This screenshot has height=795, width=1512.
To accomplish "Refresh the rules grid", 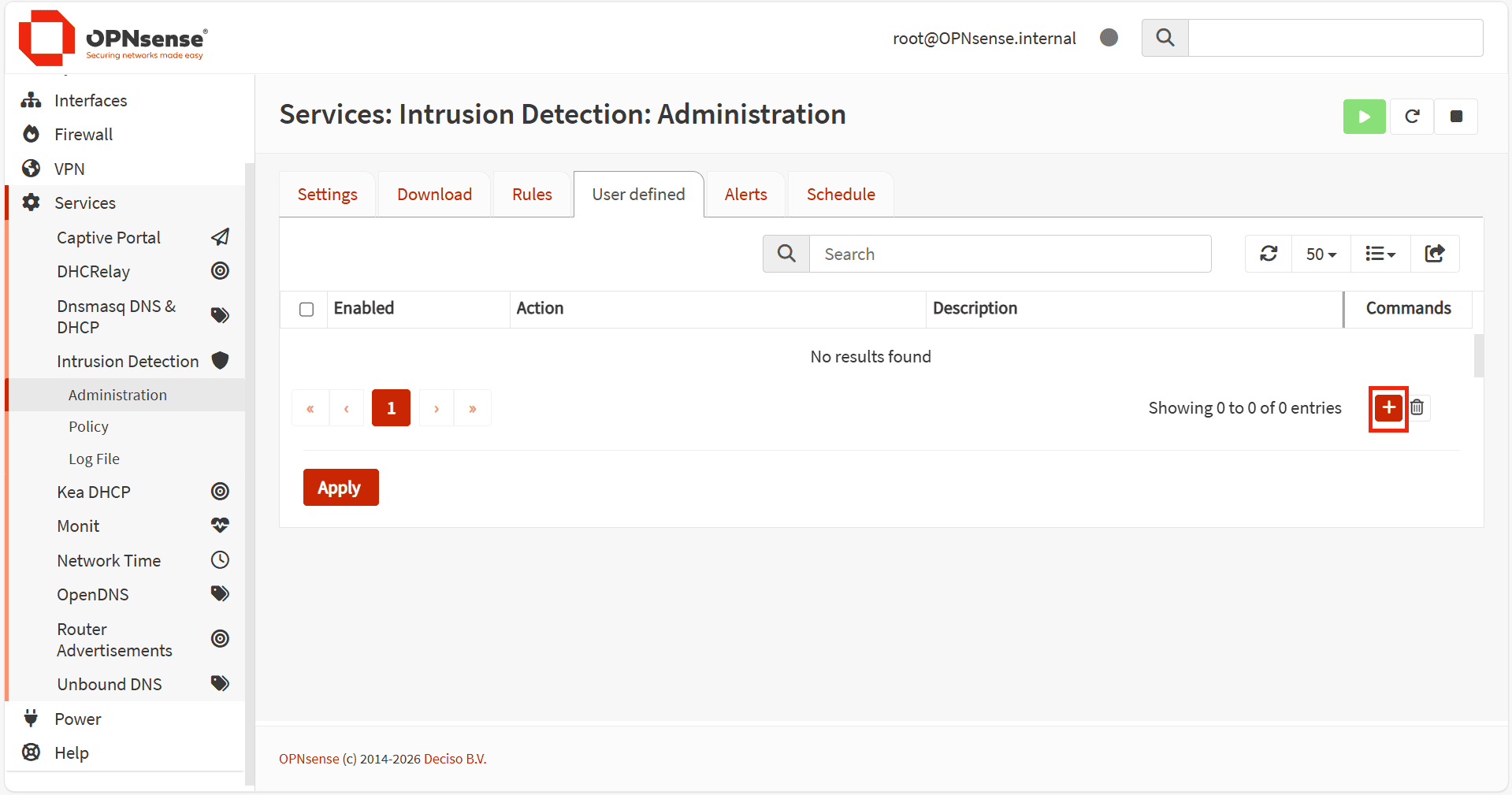I will coord(1269,254).
